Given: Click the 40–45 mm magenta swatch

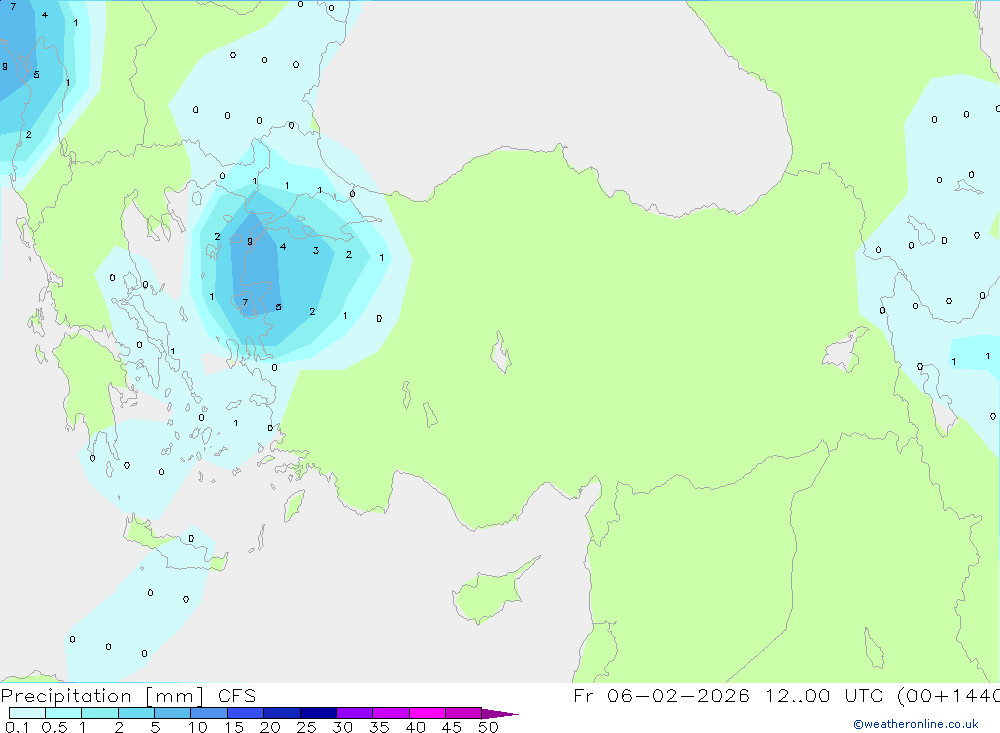Looking at the screenshot, I should [427, 713].
